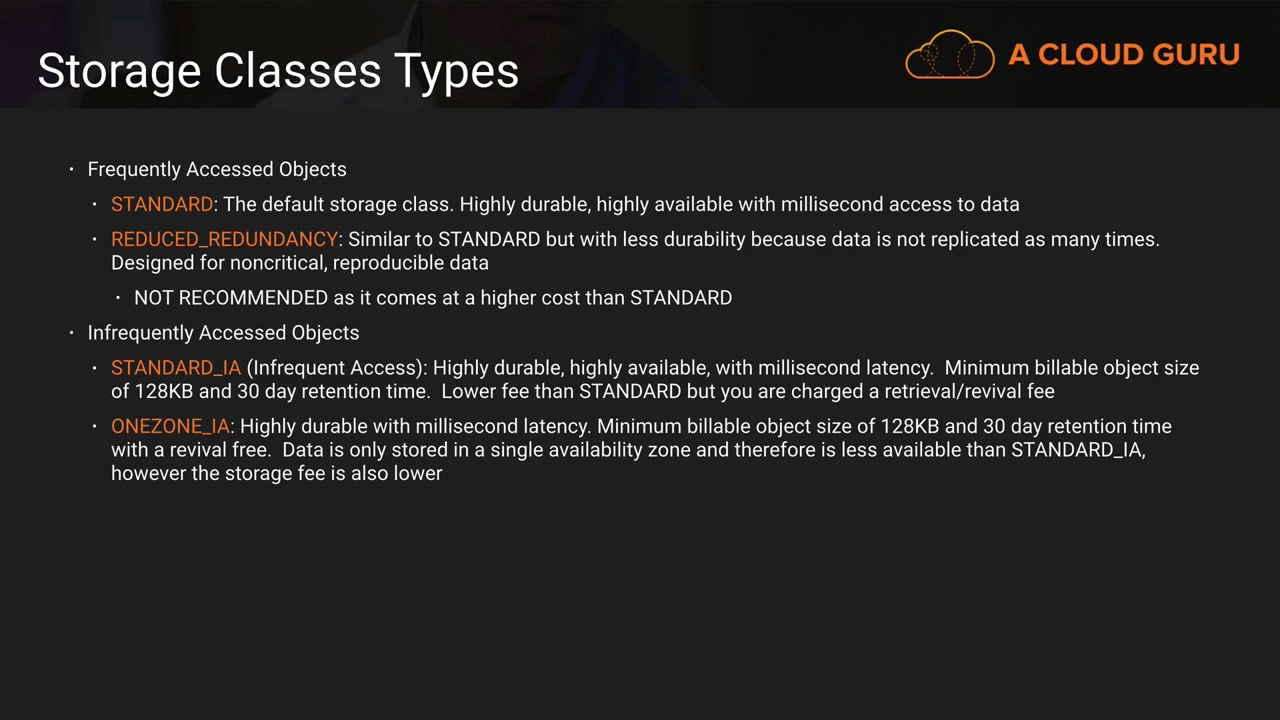The height and width of the screenshot is (720, 1280).
Task: Click "Designed for noncritical, reproducible data" line
Action: pyautogui.click(x=300, y=263)
